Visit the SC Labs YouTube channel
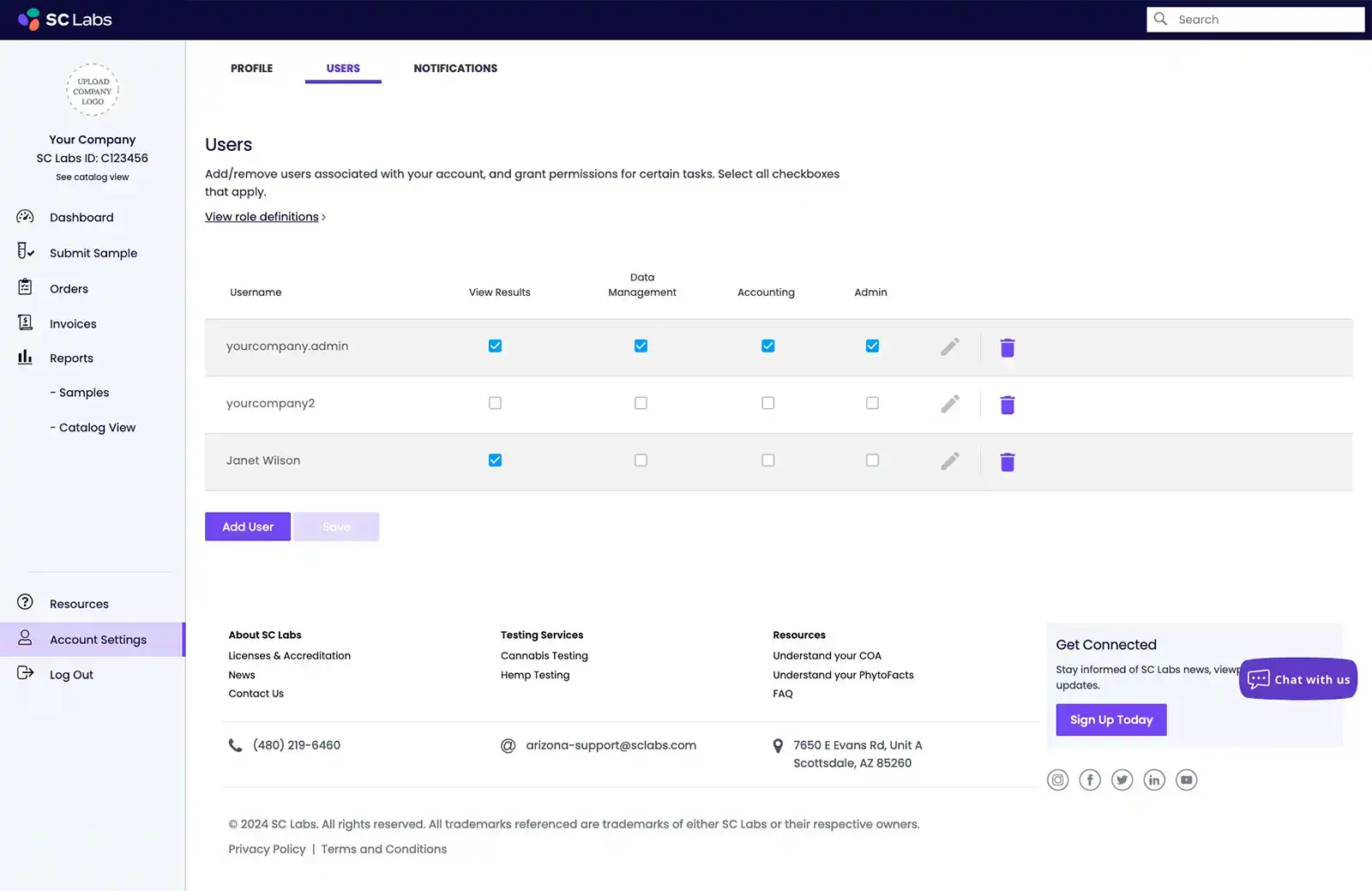The image size is (1372, 891). (x=1187, y=780)
